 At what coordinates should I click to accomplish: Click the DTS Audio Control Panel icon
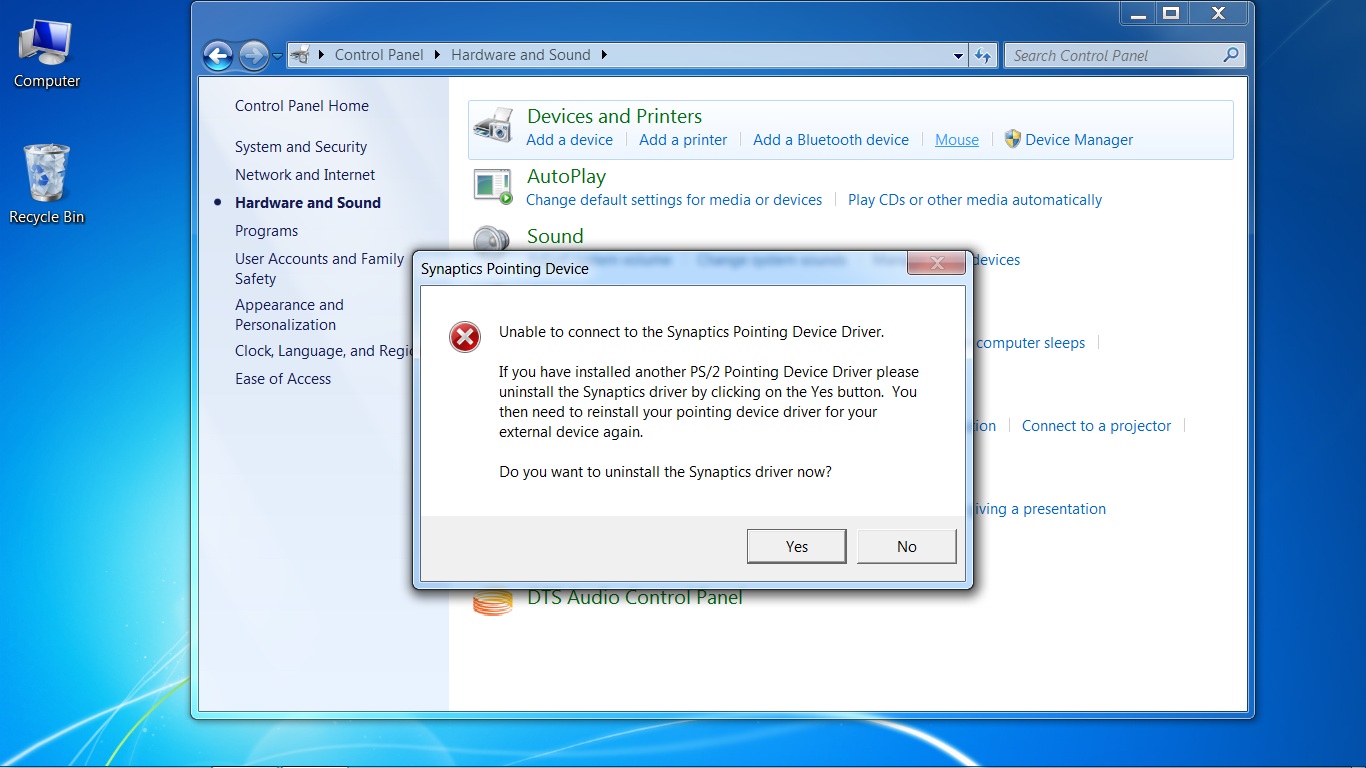click(x=493, y=602)
